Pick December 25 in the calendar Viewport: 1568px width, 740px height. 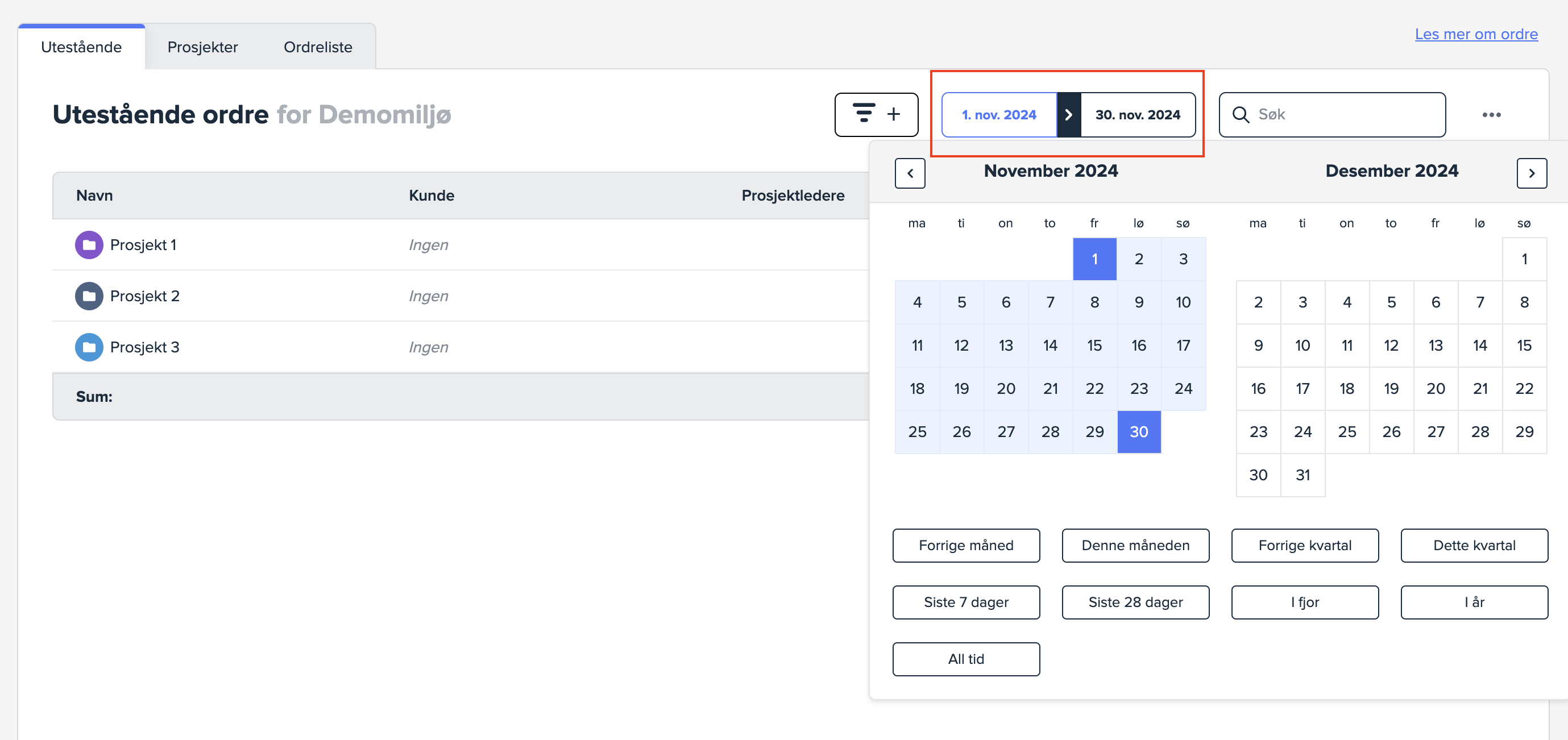coord(1346,432)
